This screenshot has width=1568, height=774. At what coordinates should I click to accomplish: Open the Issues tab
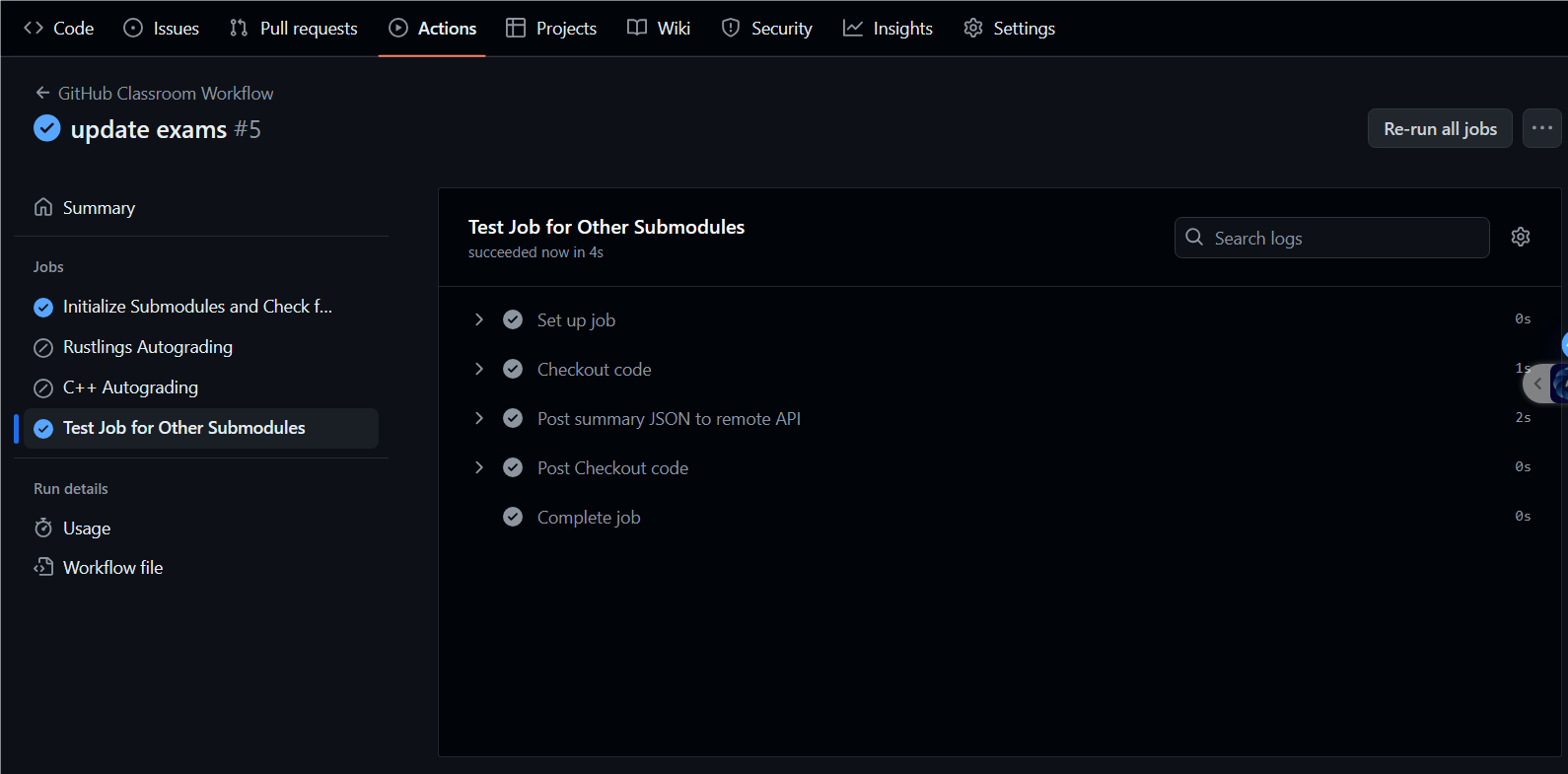[162, 29]
